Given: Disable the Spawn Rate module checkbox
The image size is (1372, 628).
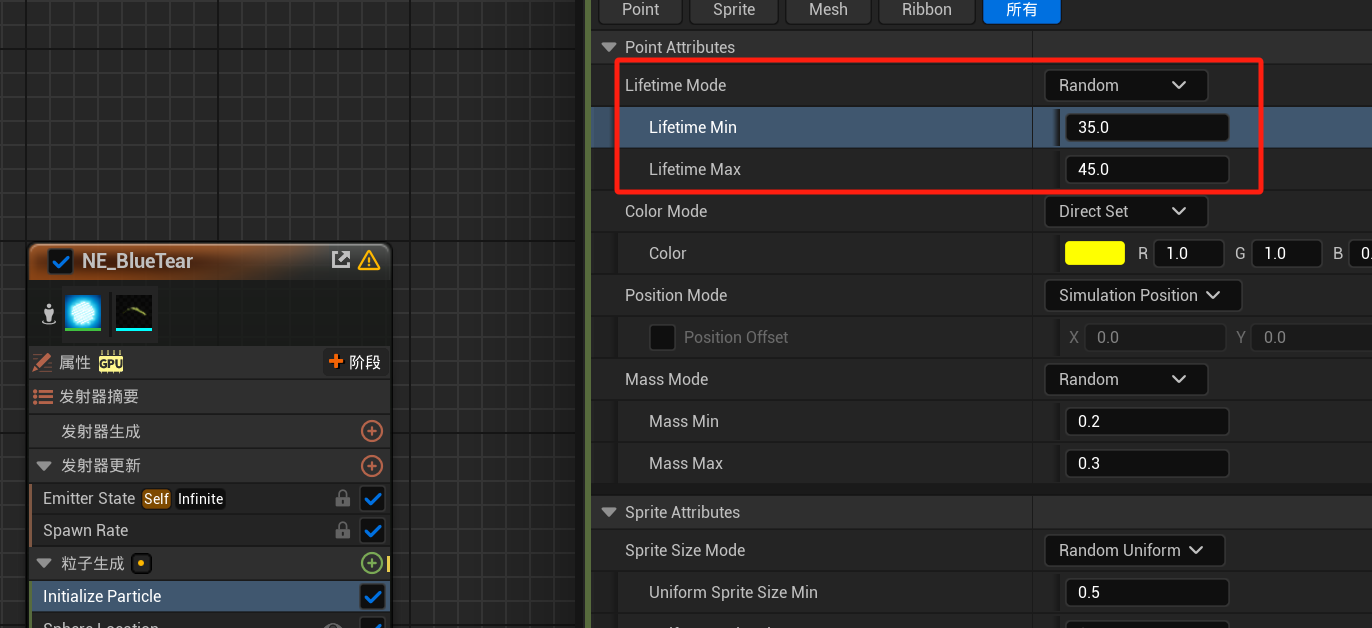Looking at the screenshot, I should (x=373, y=530).
